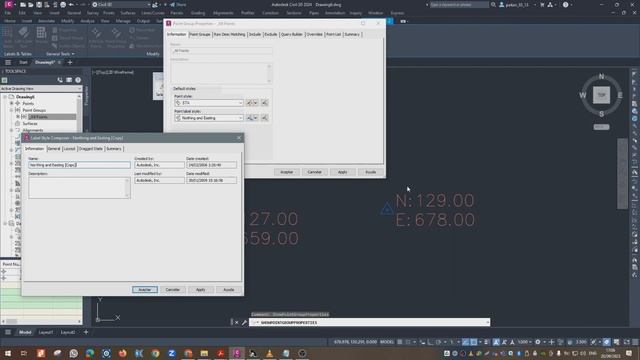Image resolution: width=640 pixels, height=360 pixels.
Task: Switch to the General tab in Label Style Composer
Action: point(54,149)
